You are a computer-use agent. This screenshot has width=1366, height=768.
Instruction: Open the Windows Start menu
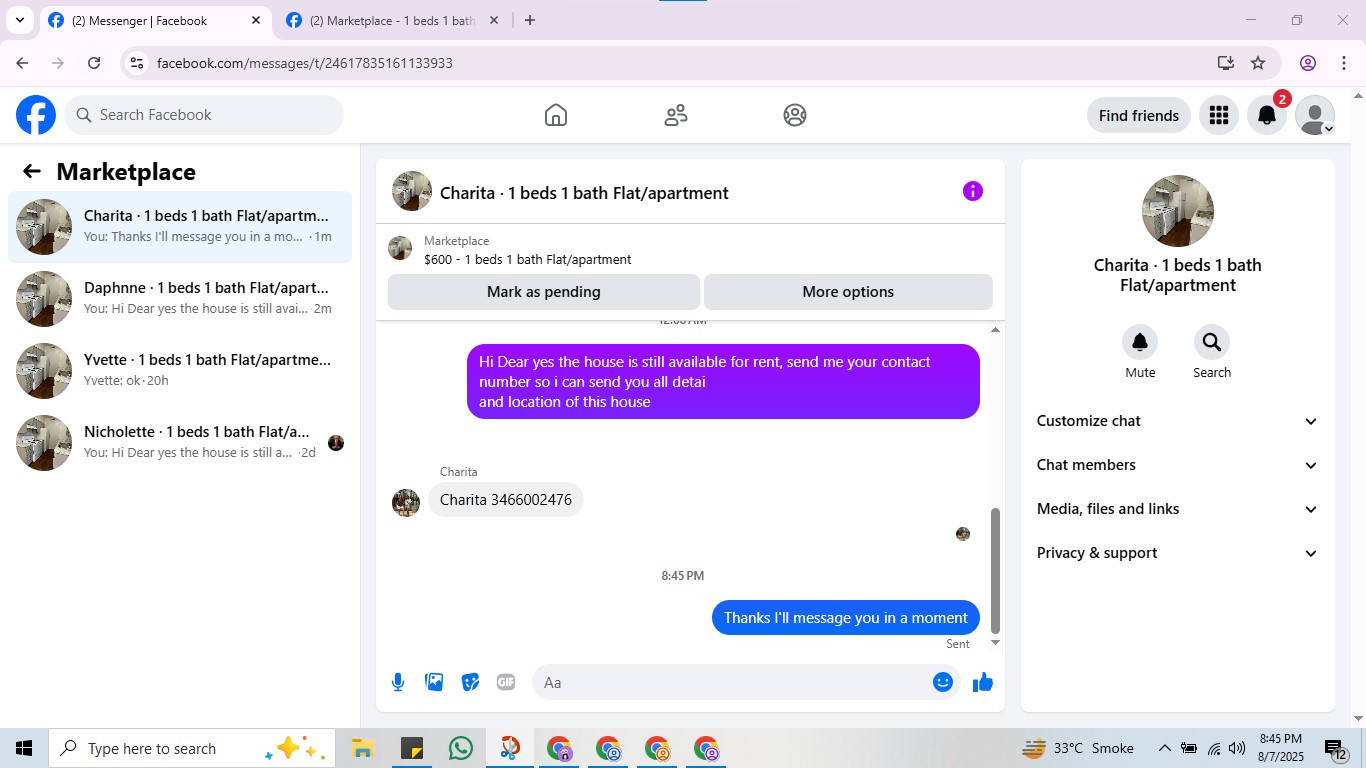[24, 748]
